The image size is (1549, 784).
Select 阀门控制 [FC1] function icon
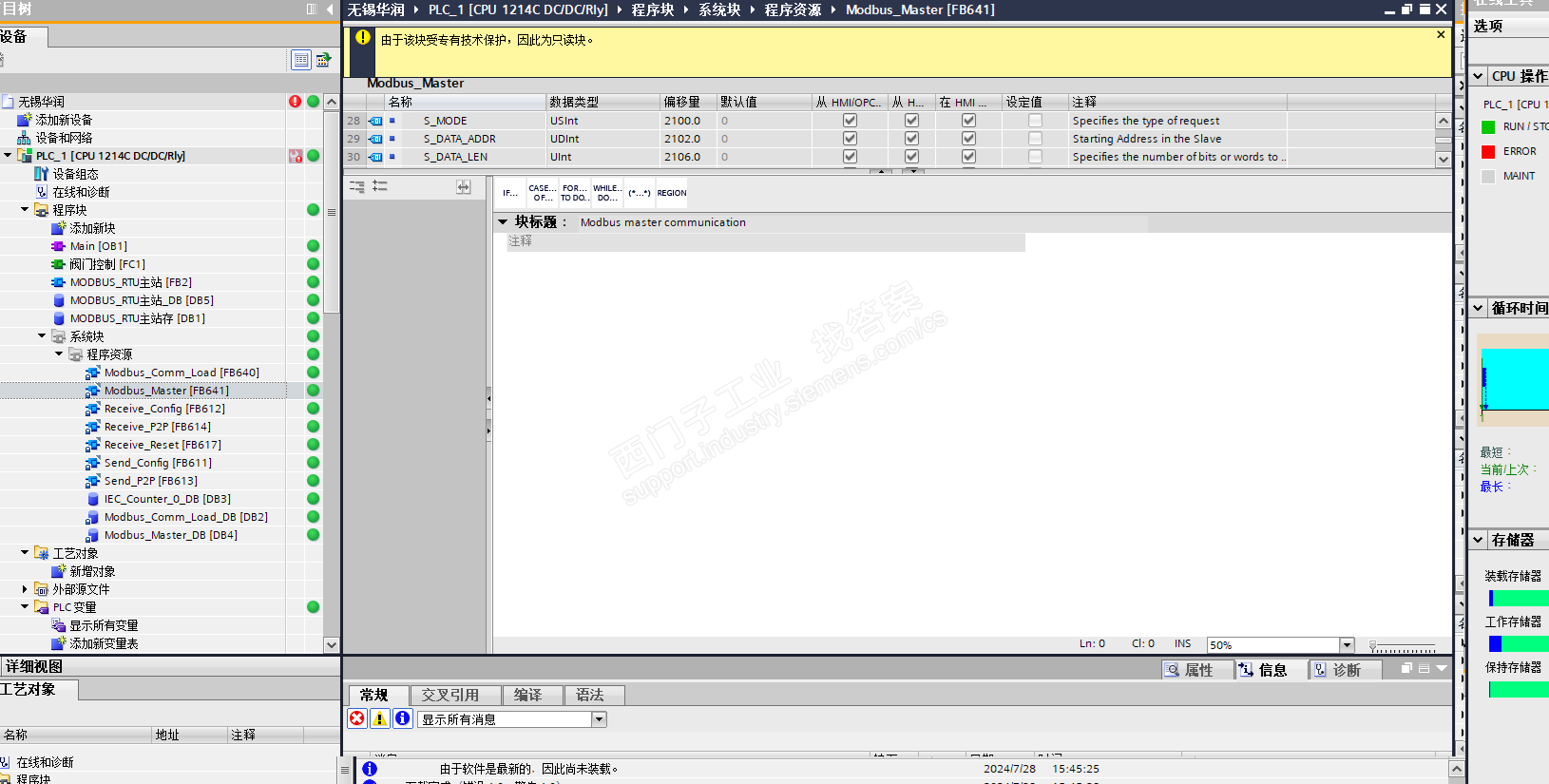[59, 264]
